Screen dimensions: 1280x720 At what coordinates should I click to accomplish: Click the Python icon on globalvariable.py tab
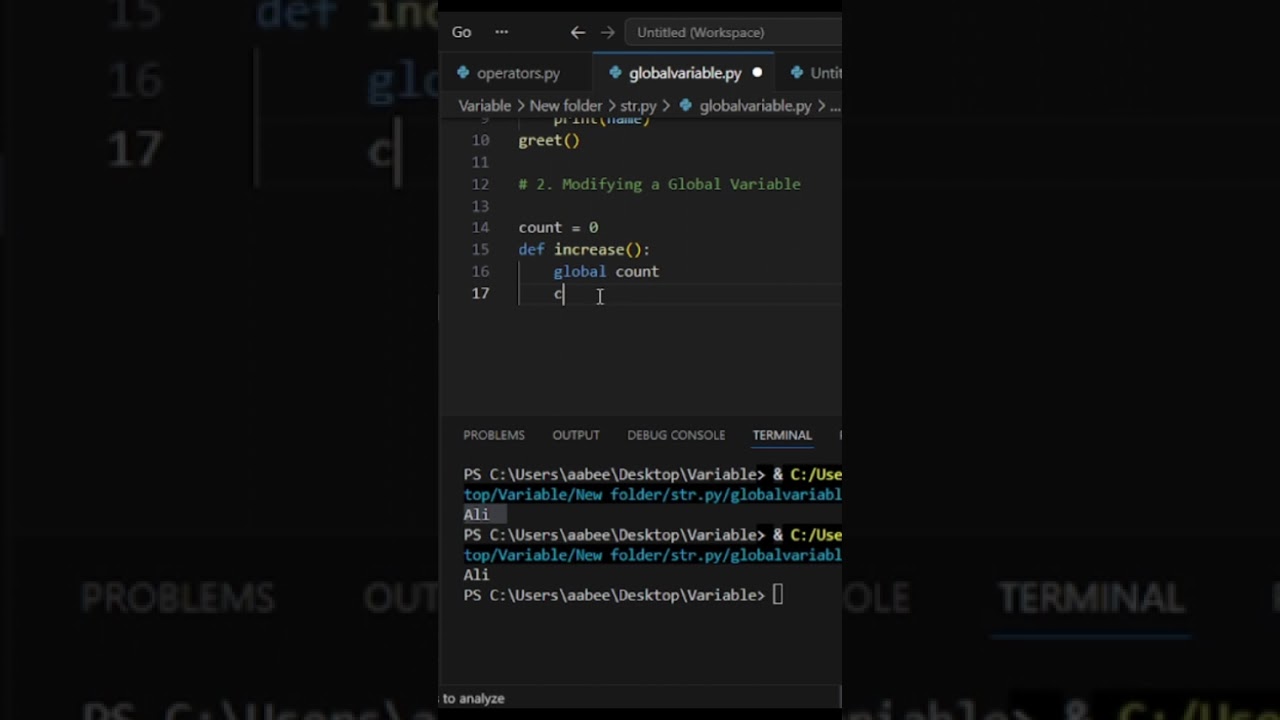(615, 73)
